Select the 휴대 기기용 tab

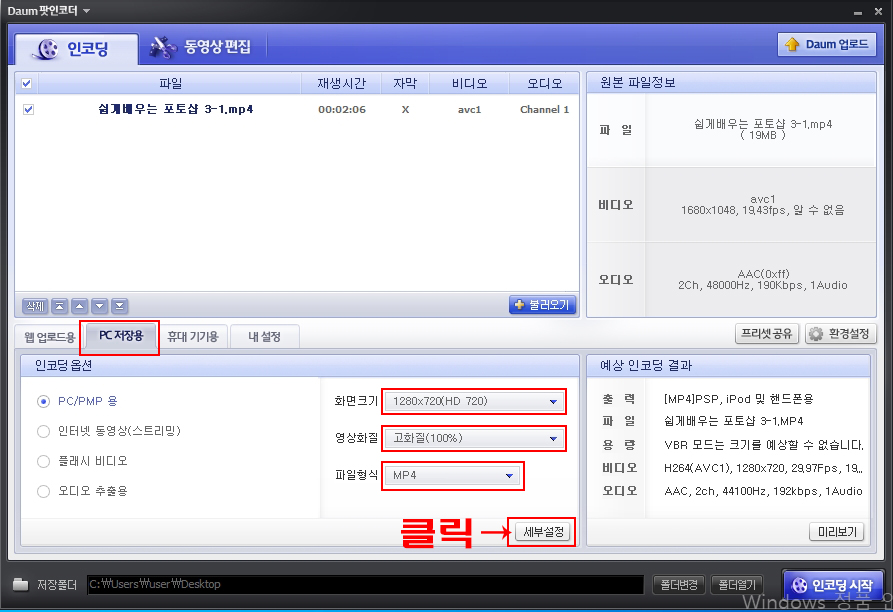193,337
